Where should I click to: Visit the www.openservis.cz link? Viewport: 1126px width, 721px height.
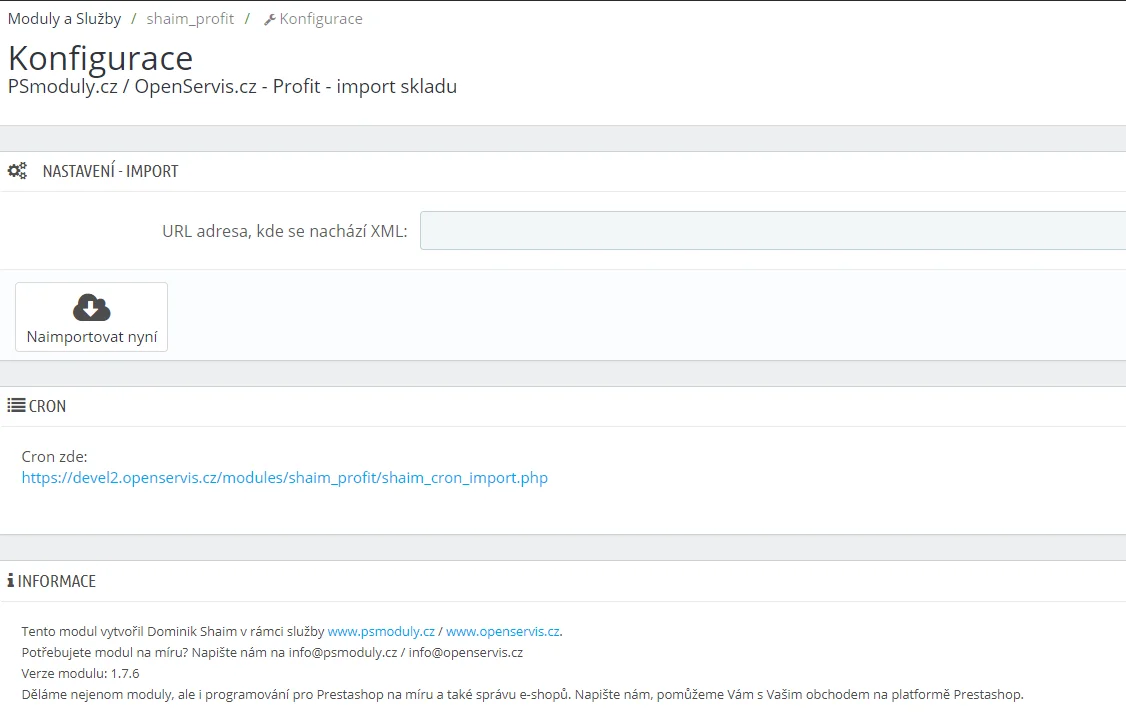pos(502,632)
